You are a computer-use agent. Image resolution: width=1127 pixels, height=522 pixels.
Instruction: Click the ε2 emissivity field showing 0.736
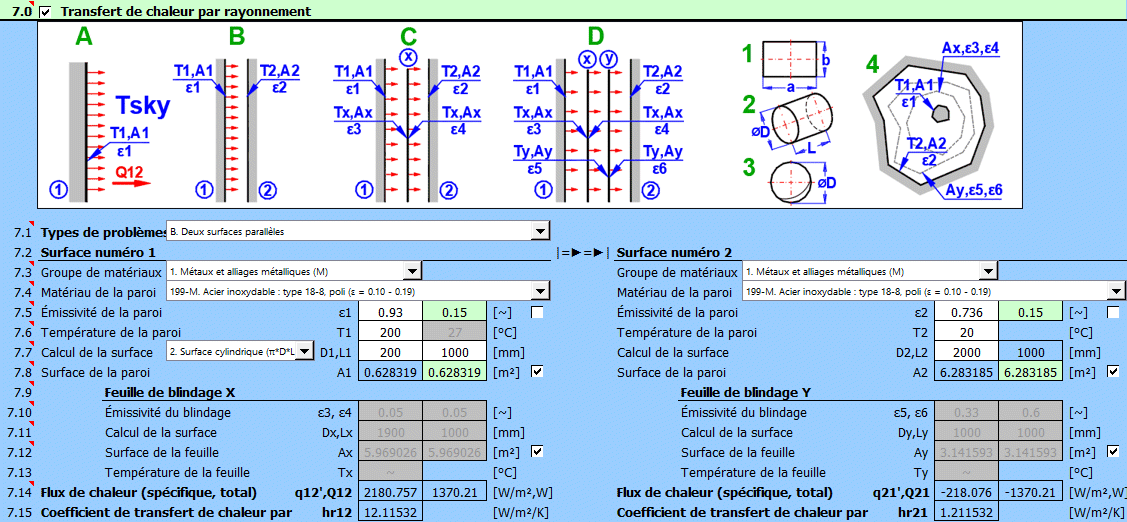pyautogui.click(x=968, y=313)
